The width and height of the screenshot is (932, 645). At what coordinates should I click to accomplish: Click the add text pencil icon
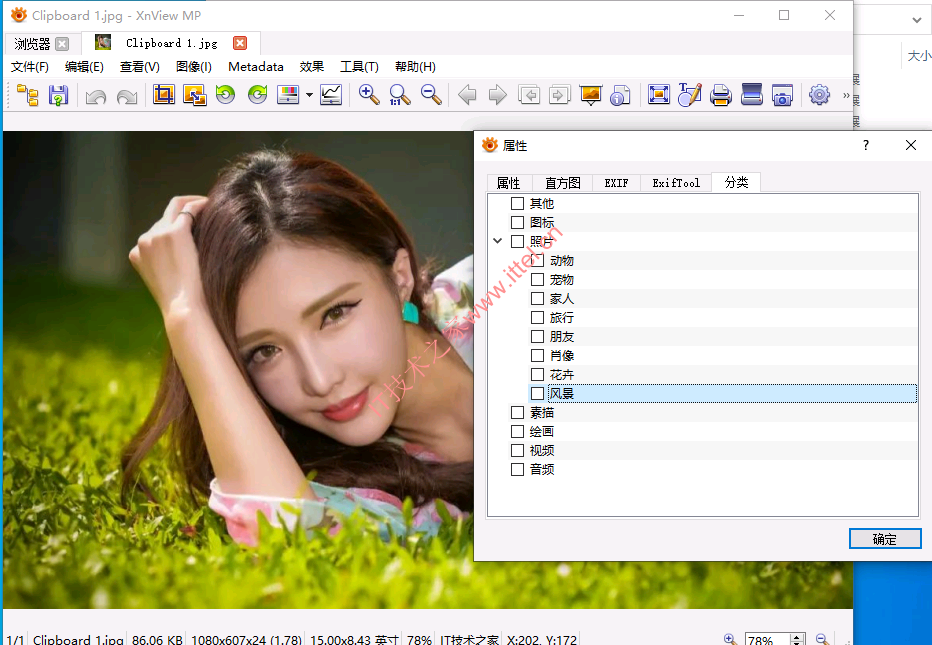[x=689, y=95]
